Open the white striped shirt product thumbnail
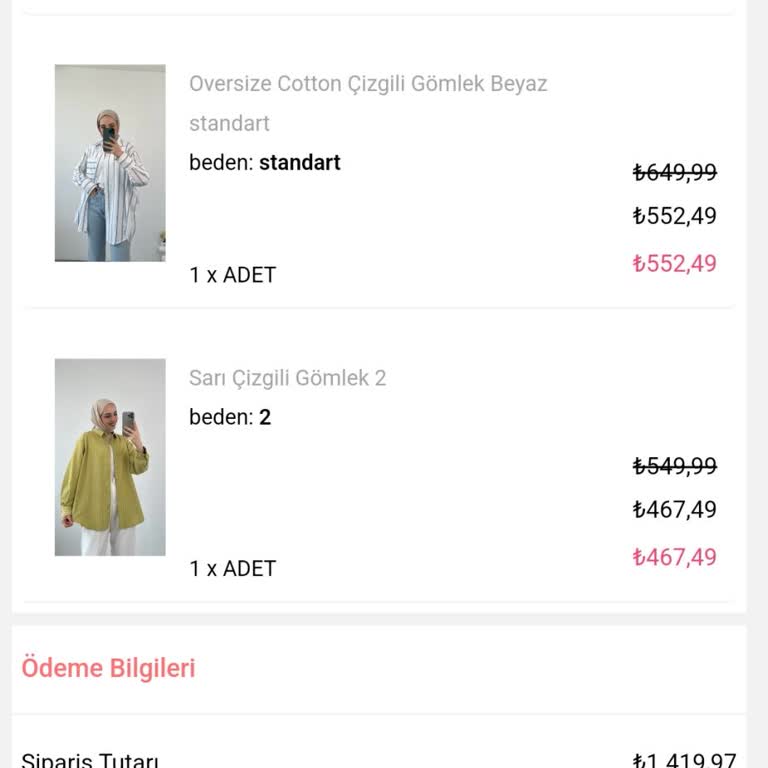 point(110,163)
